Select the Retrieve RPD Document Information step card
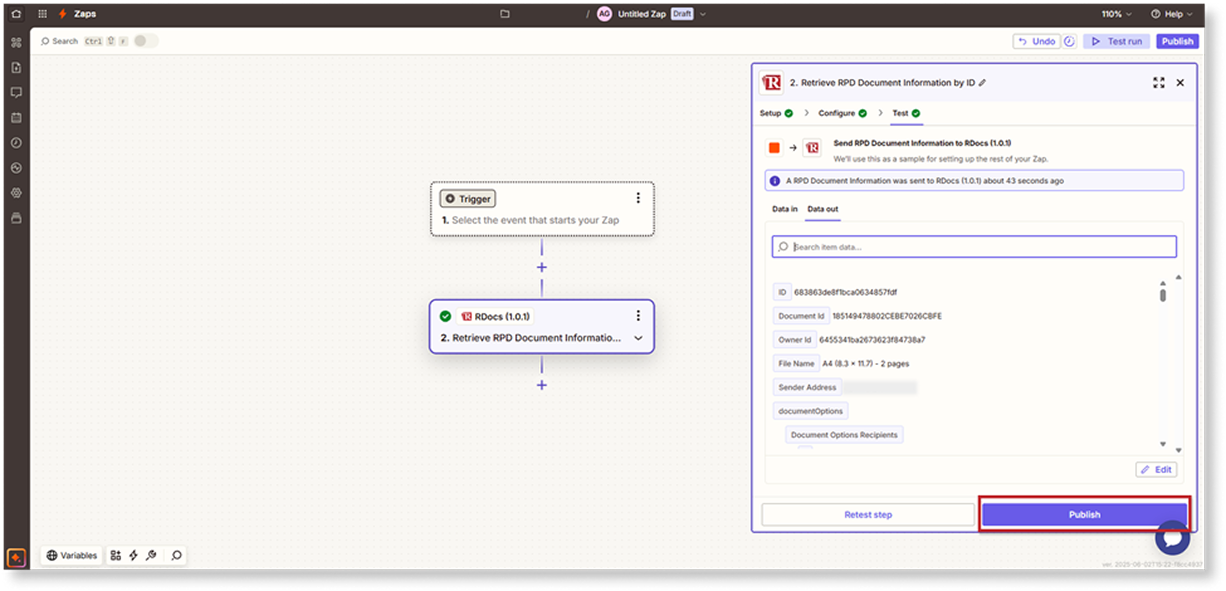Viewport: 1226px width, 591px height. tap(542, 326)
